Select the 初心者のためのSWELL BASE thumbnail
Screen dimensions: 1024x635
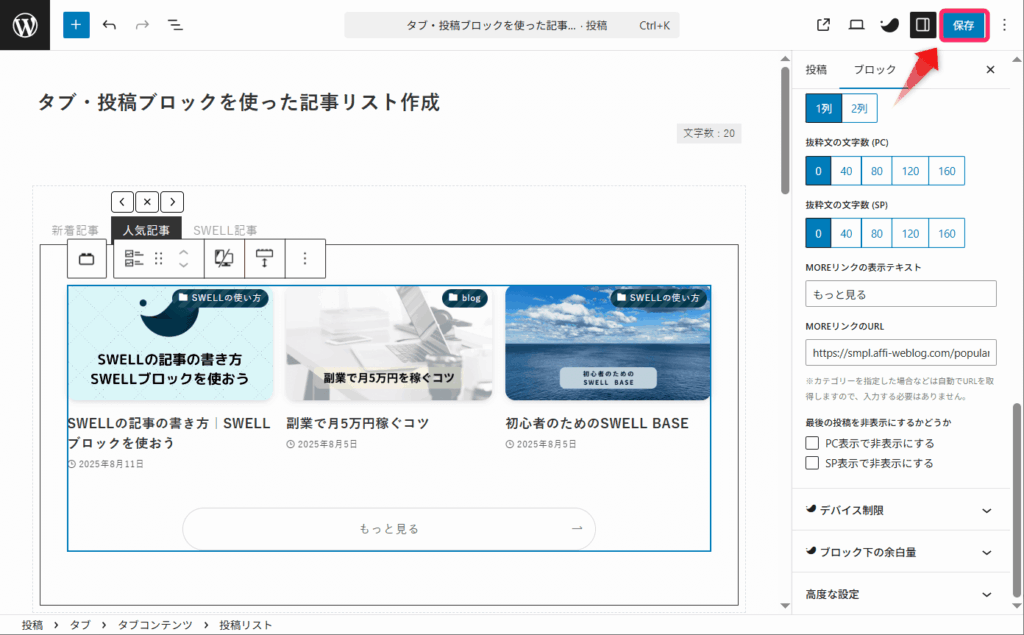point(608,343)
